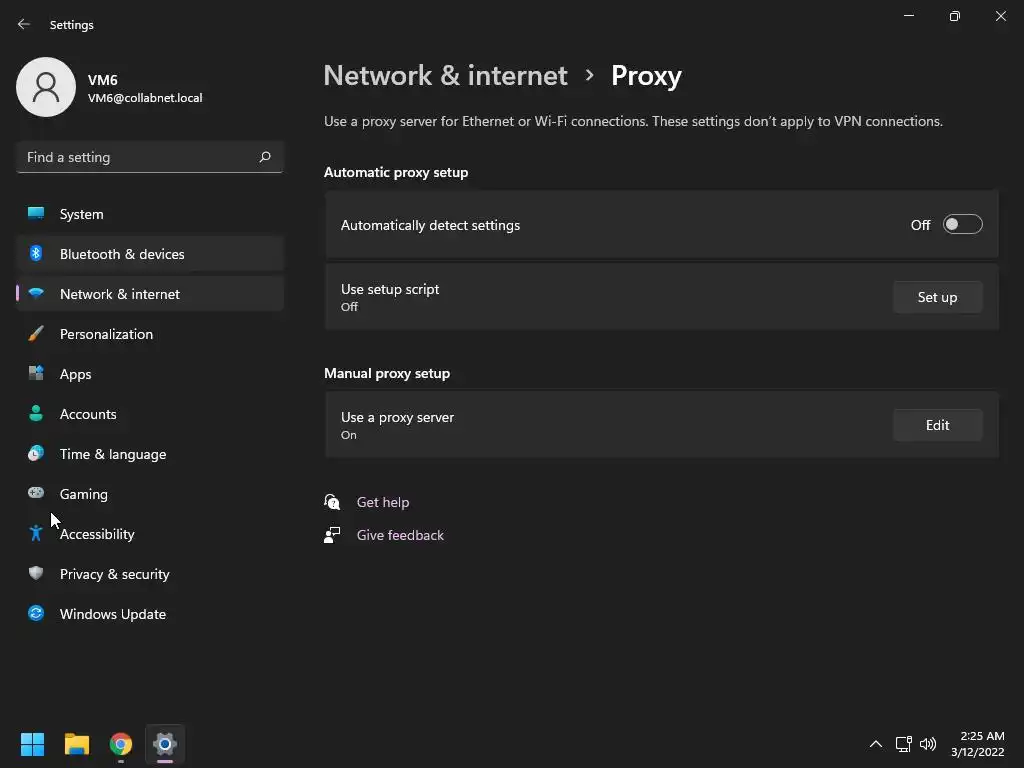This screenshot has height=768, width=1024.
Task: Navigate back with the back arrow
Action: (x=24, y=24)
